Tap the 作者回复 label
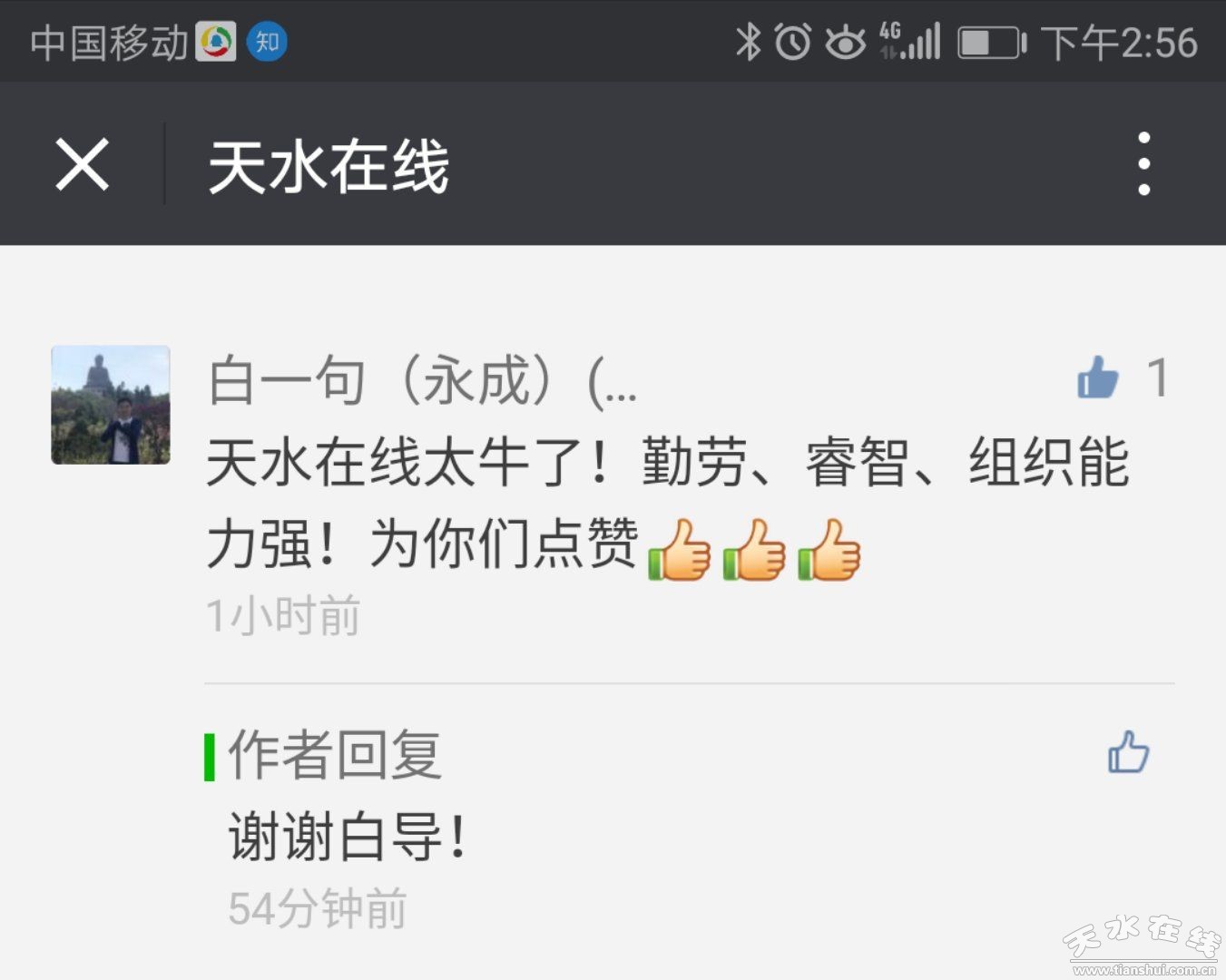Image resolution: width=1226 pixels, height=980 pixels. (x=334, y=755)
